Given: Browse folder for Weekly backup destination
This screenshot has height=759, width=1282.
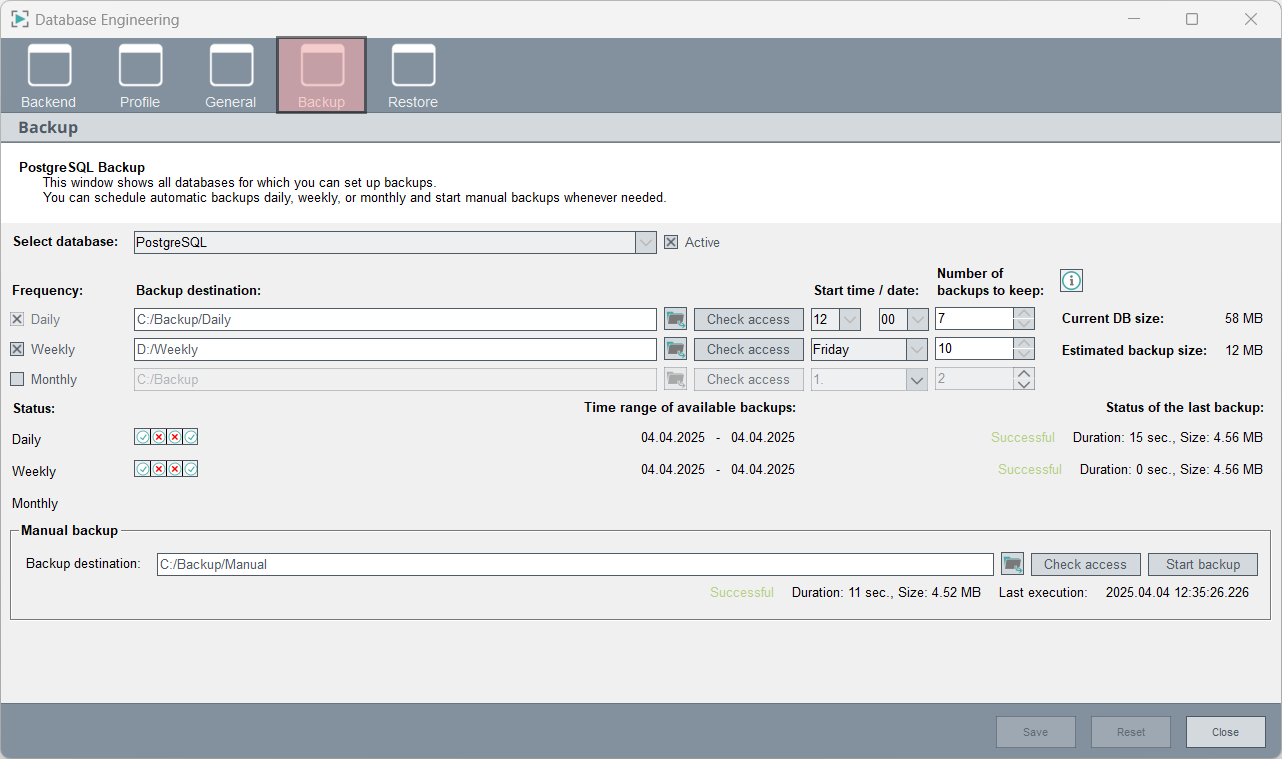Looking at the screenshot, I should pos(676,350).
